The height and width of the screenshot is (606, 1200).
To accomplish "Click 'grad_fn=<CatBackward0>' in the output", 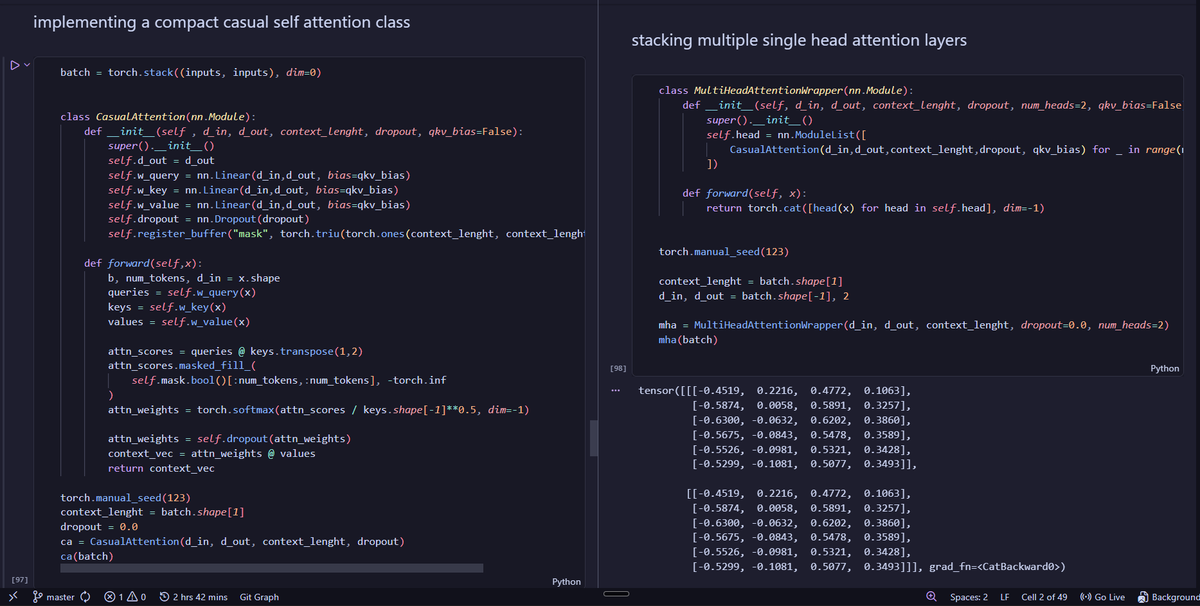I will coord(993,566).
